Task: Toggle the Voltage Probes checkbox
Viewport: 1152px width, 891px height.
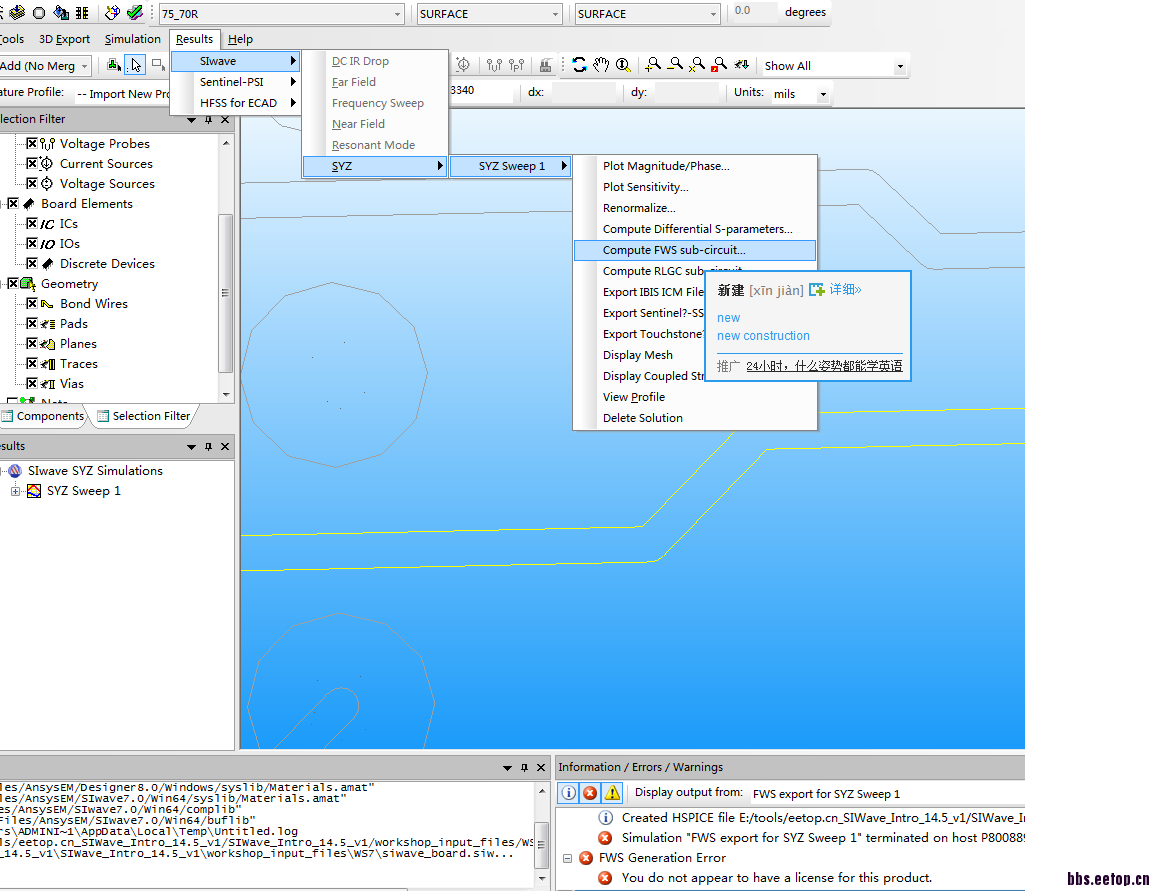Action: [32, 143]
